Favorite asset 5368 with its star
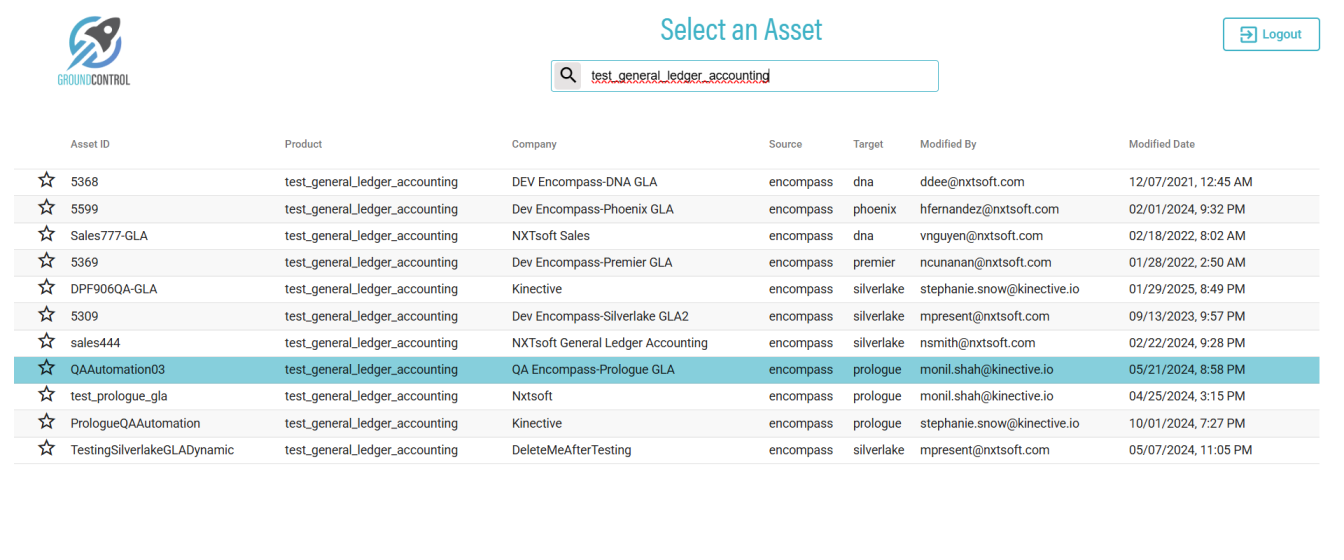The image size is (1344, 560). [46, 181]
